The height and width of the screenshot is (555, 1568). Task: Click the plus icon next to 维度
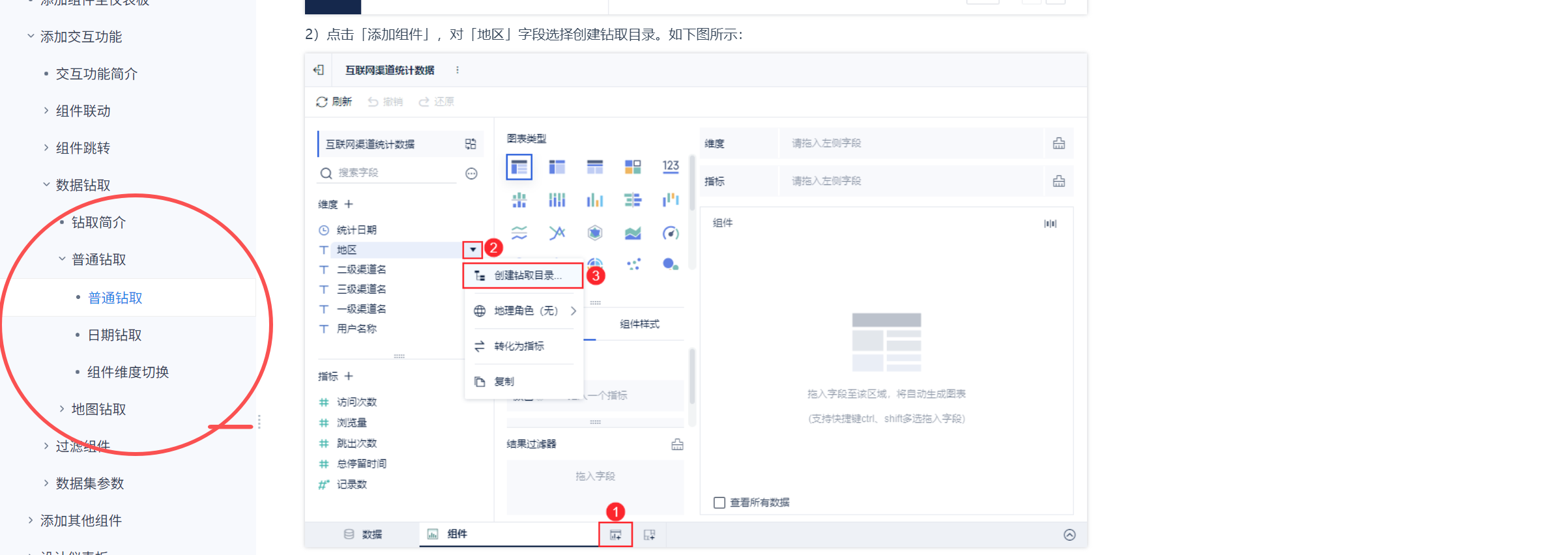[x=349, y=205]
